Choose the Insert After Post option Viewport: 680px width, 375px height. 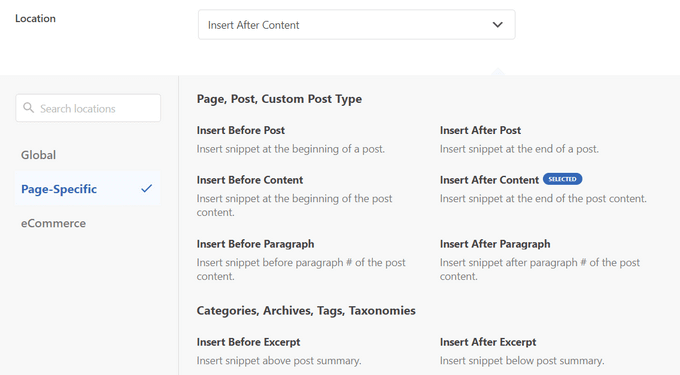[480, 130]
